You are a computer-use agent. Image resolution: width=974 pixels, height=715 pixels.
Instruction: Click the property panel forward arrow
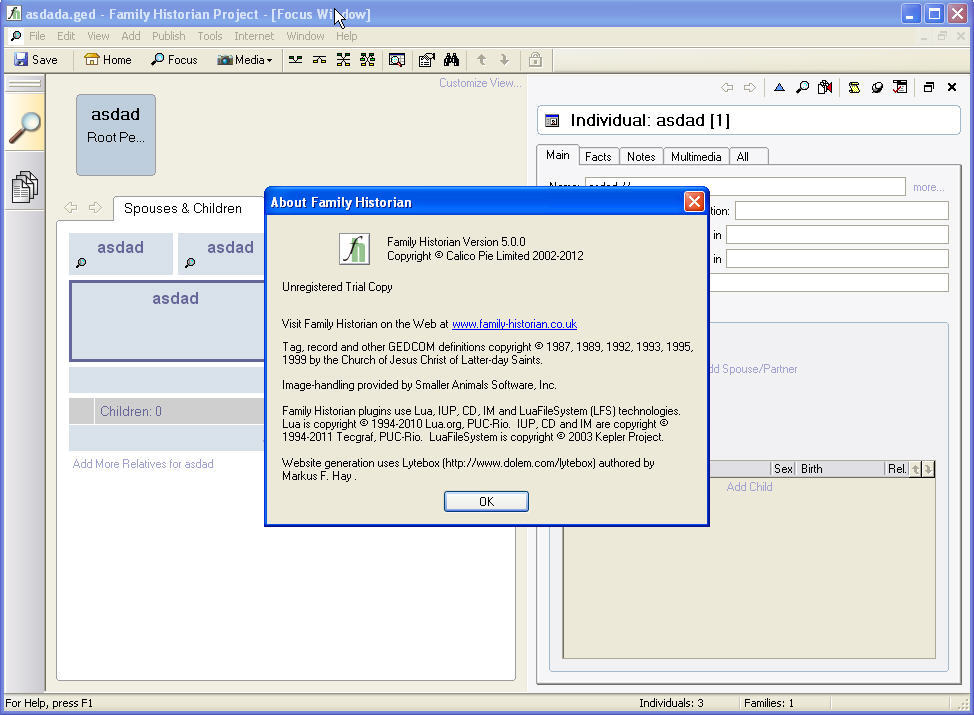[750, 88]
